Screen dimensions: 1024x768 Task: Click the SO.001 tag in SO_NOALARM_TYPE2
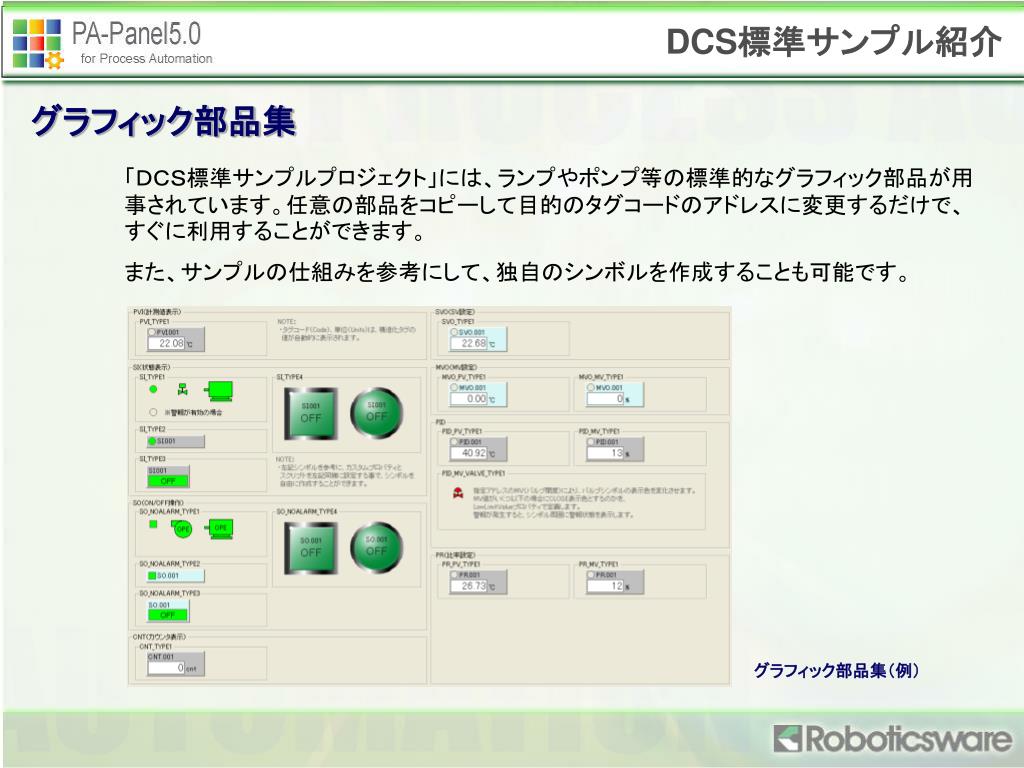point(176,576)
